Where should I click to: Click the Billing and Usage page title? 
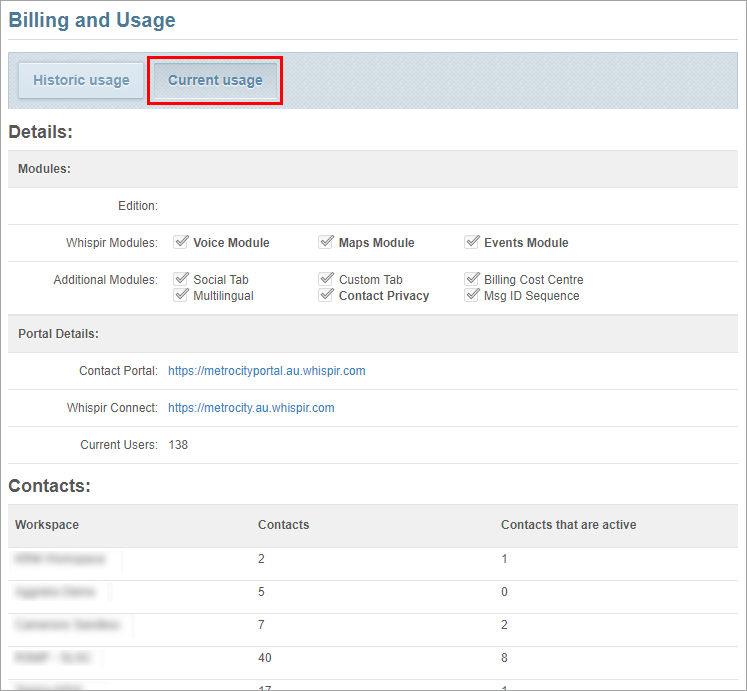pos(92,20)
